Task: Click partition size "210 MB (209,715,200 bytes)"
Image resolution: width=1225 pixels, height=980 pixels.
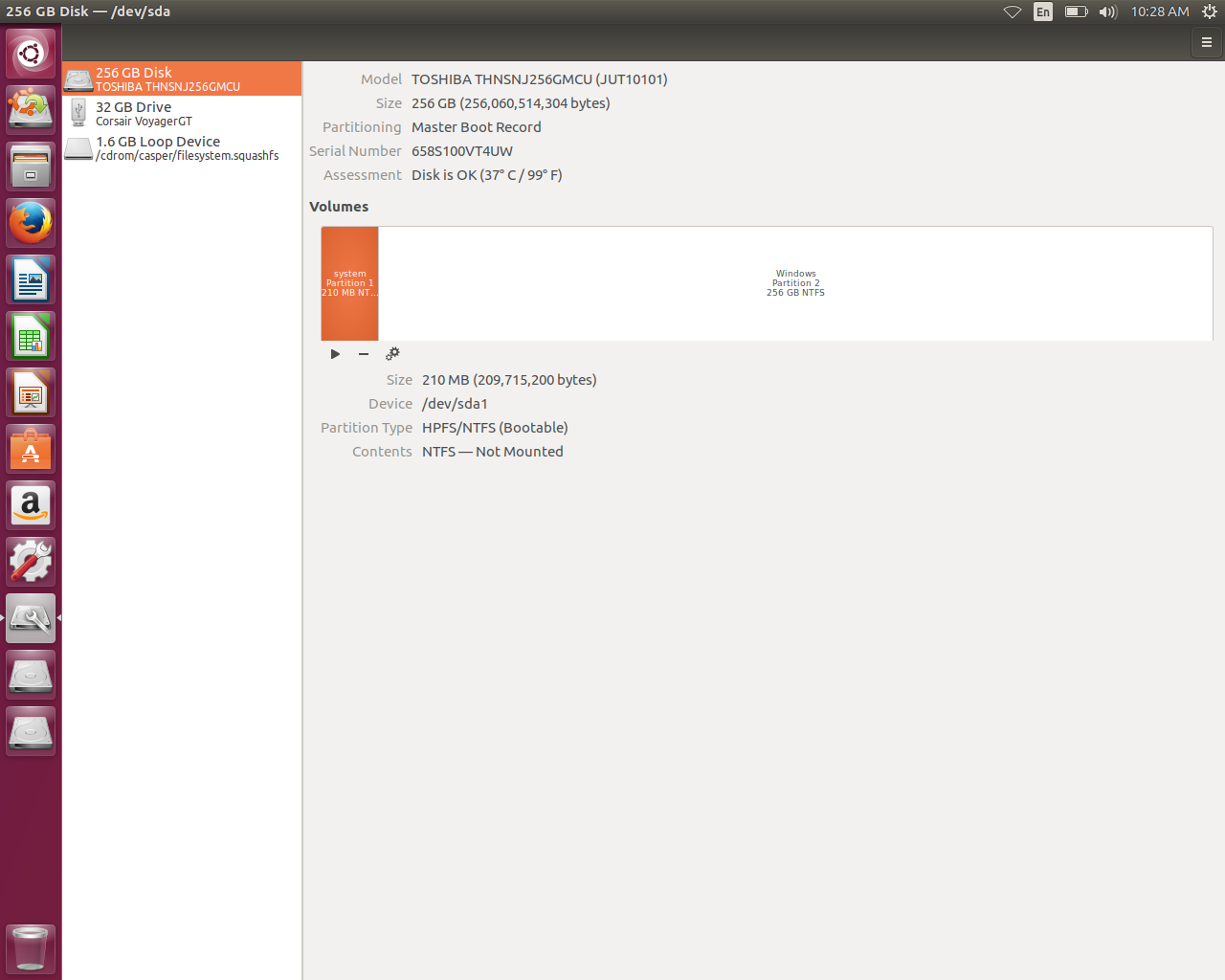Action: (509, 380)
